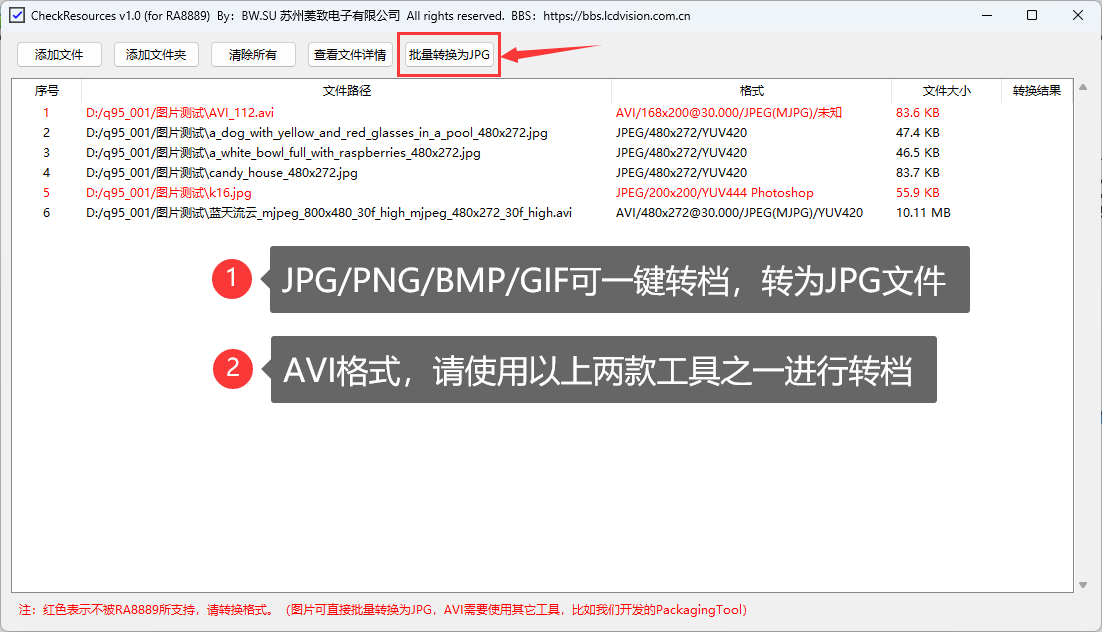The image size is (1102, 632).
Task: Sort by the 序号 column header
Action: coord(47,91)
